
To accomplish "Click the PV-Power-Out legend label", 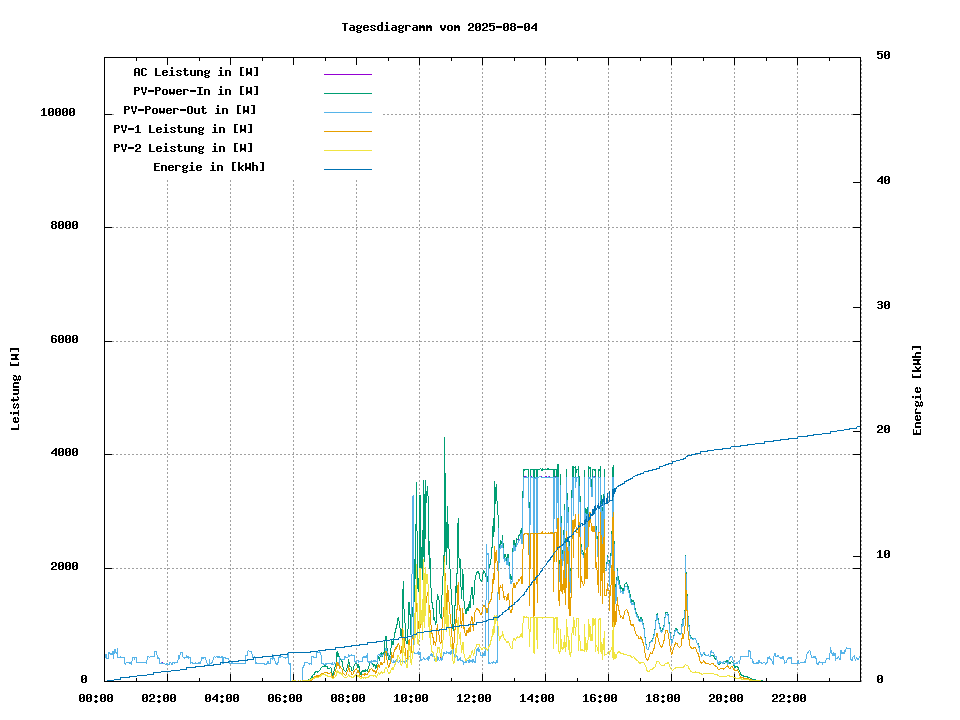I will coord(189,110).
